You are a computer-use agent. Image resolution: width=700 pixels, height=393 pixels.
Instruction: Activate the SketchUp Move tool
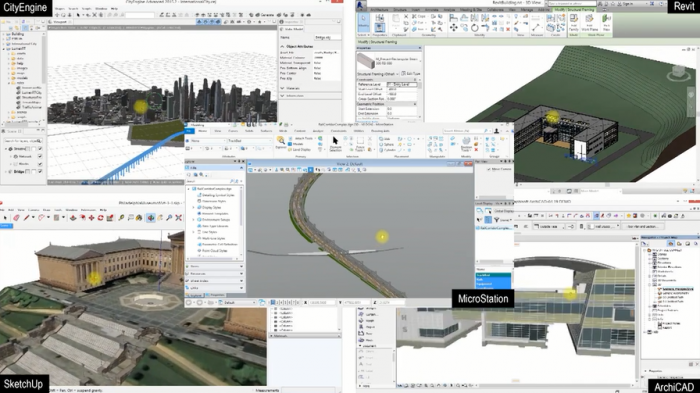[x=92, y=217]
